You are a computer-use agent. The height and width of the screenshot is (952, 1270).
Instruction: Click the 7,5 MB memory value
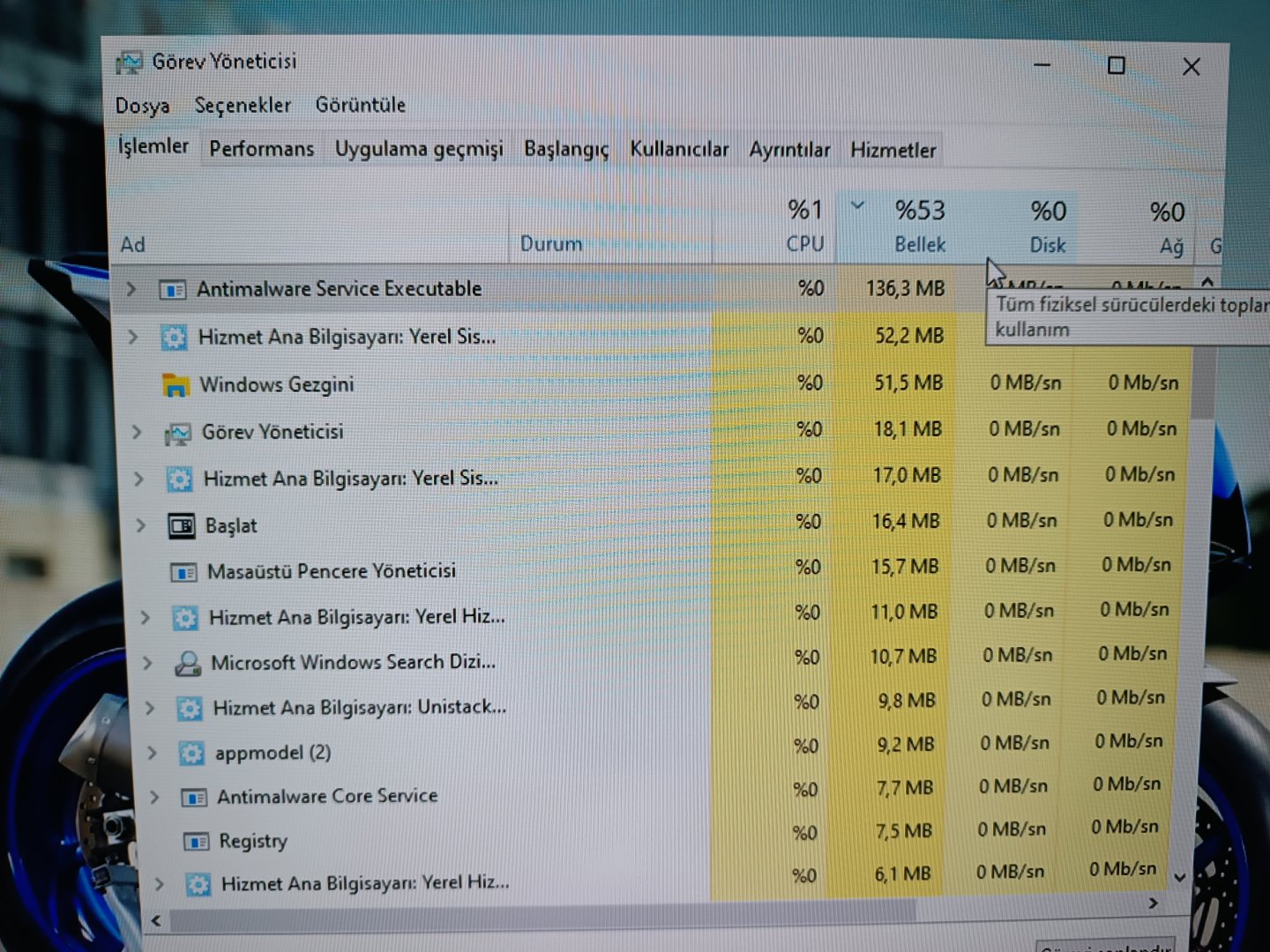[x=904, y=830]
